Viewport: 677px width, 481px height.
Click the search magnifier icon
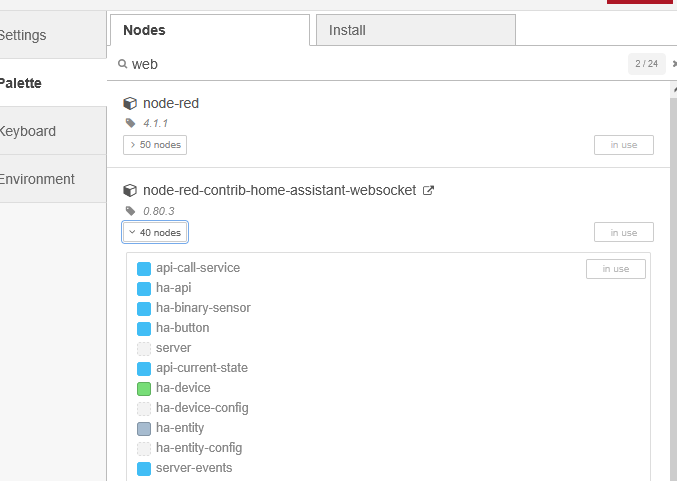122,64
